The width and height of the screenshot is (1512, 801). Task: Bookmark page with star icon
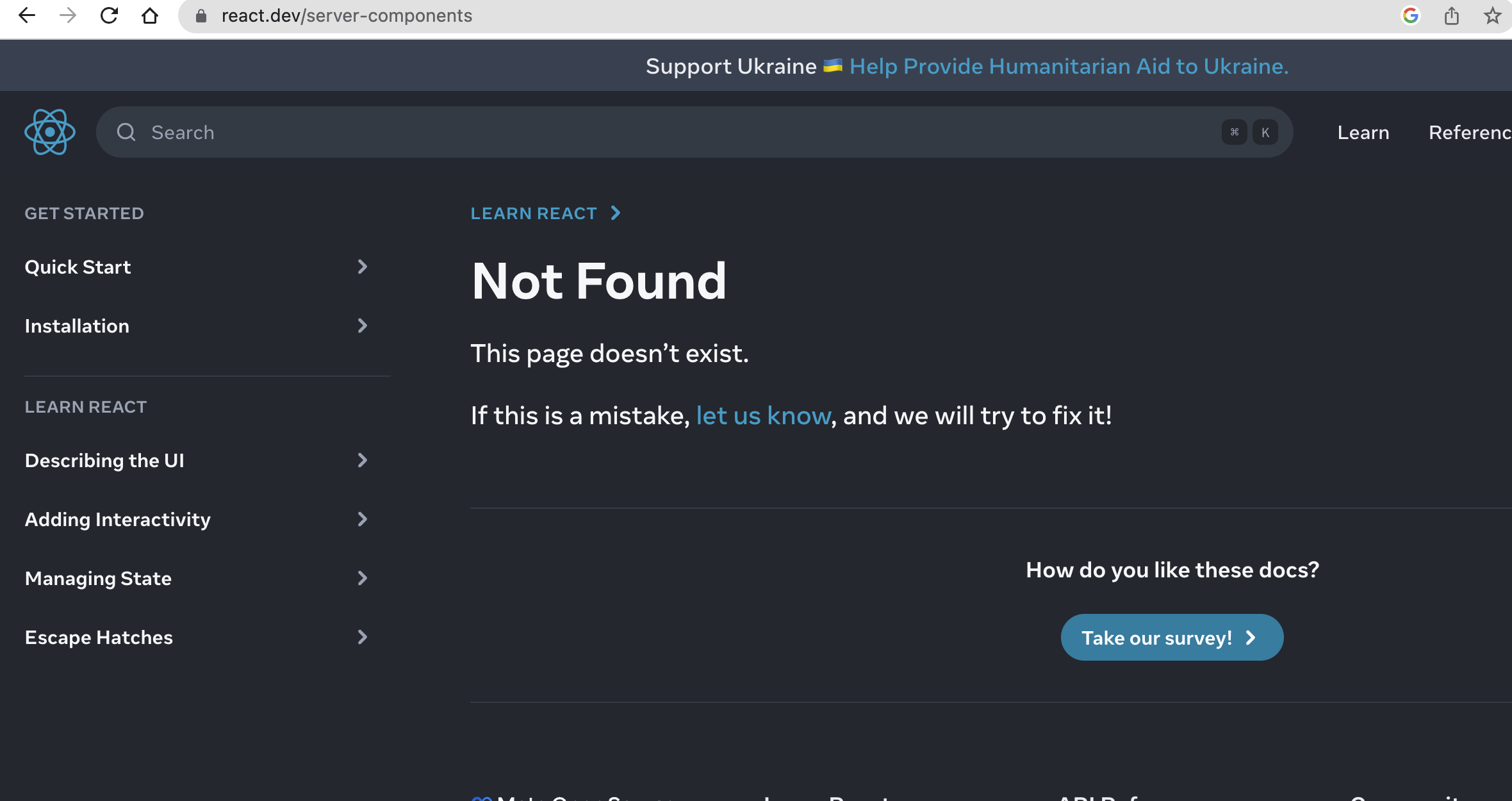(1493, 15)
